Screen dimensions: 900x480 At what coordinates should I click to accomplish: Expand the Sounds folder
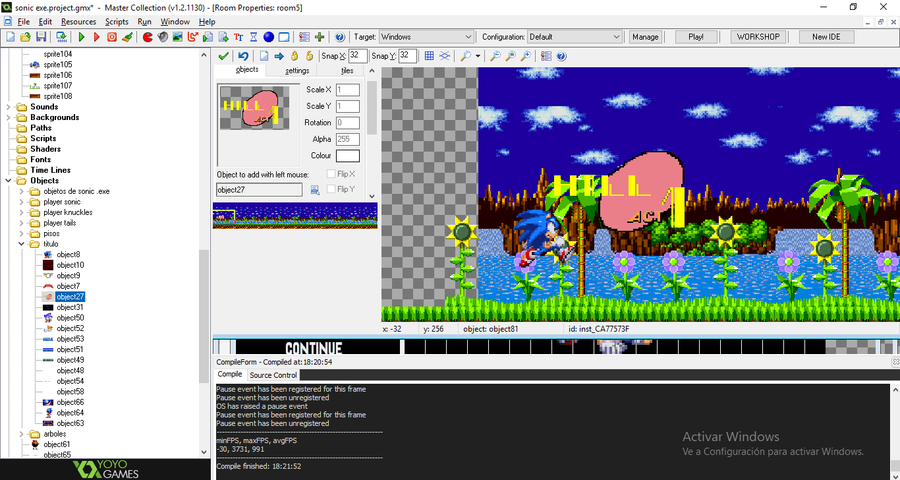coord(8,107)
